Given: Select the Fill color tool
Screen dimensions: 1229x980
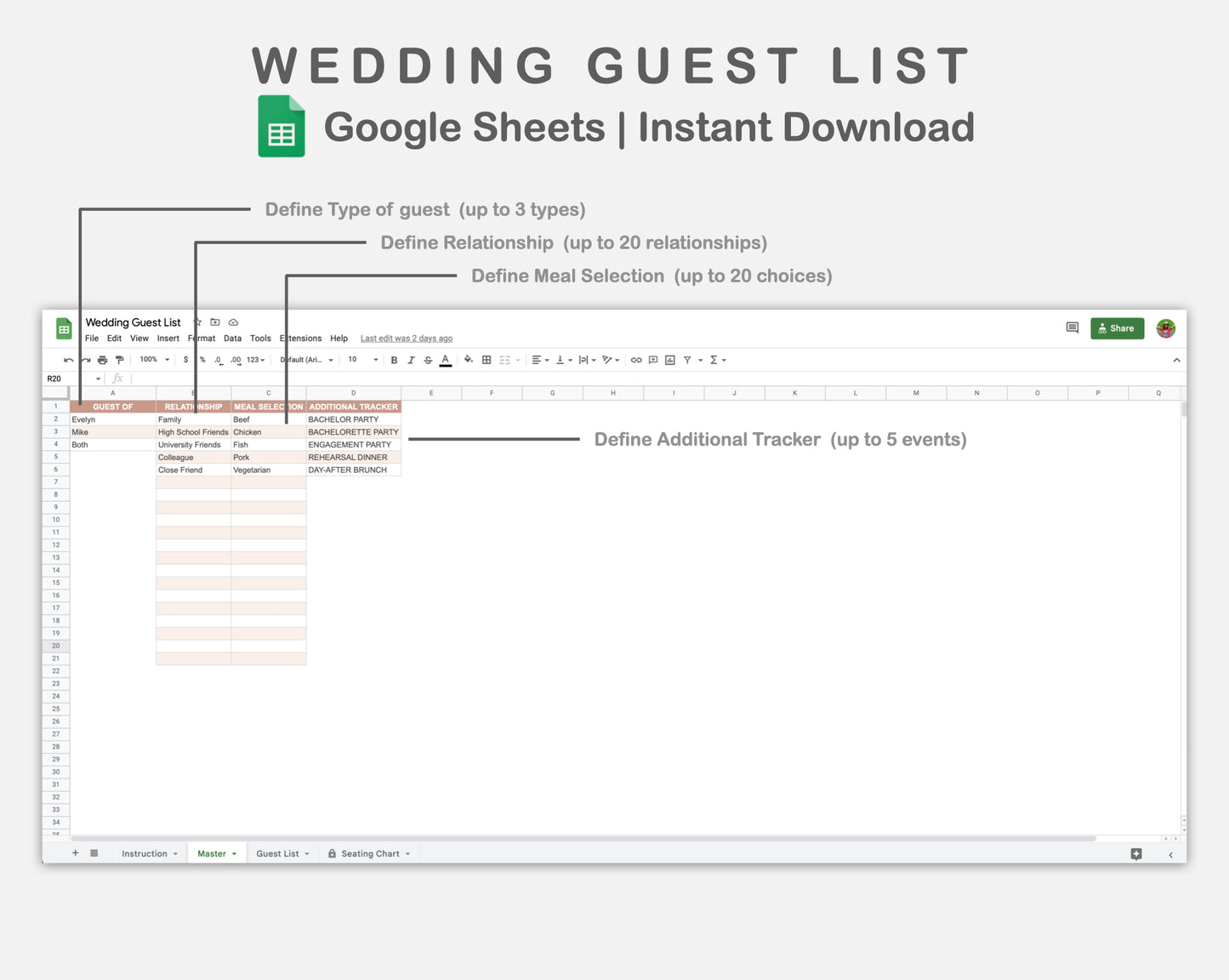Looking at the screenshot, I should (467, 359).
